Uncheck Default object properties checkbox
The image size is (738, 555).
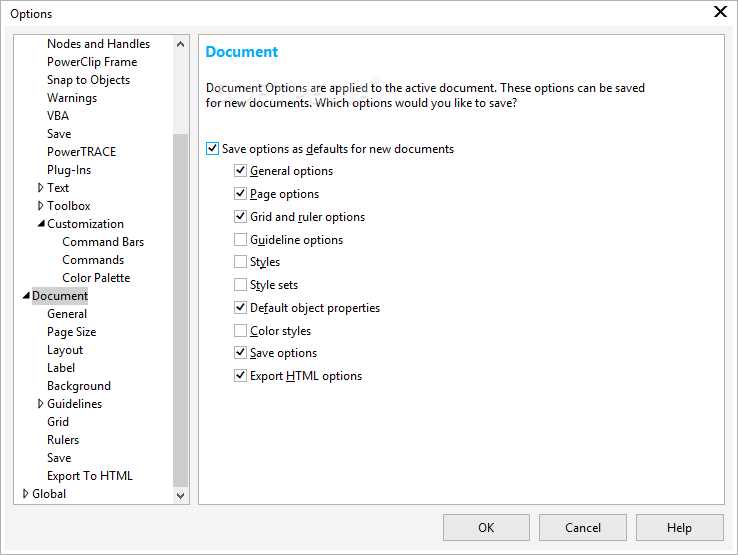pos(240,307)
